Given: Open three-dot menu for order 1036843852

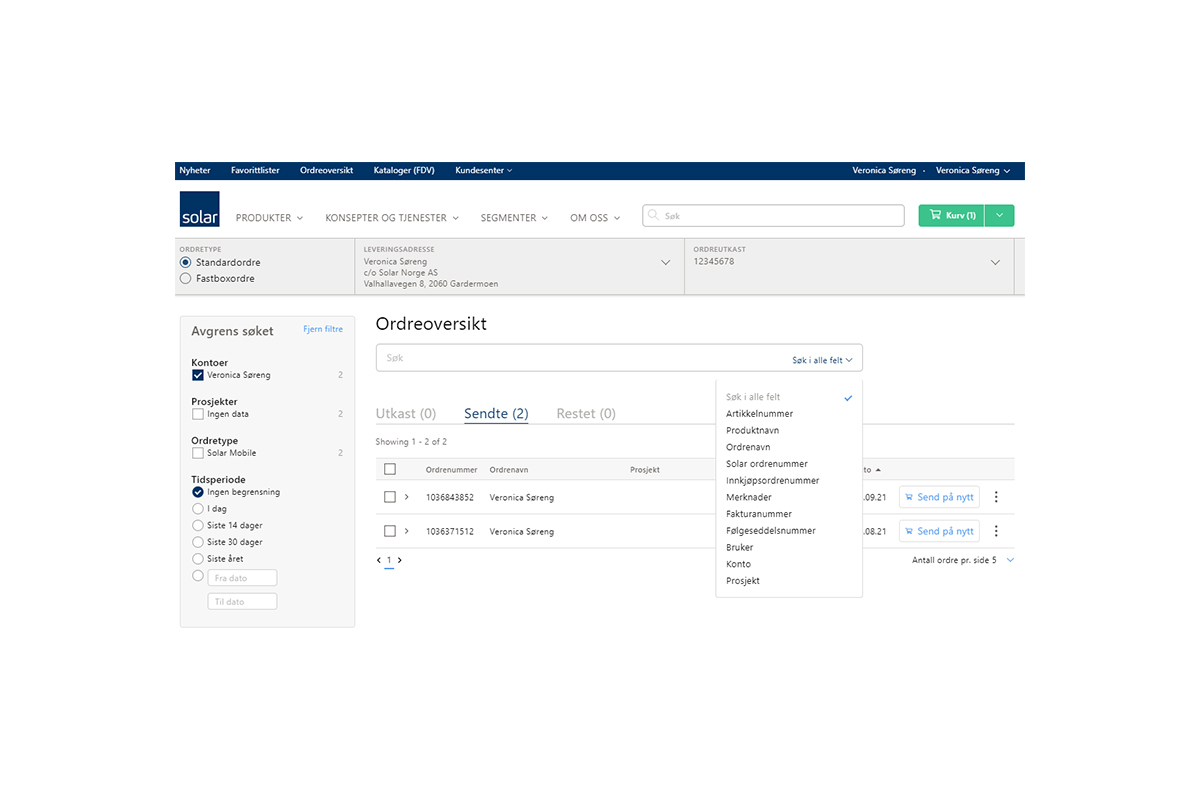Looking at the screenshot, I should tap(996, 497).
